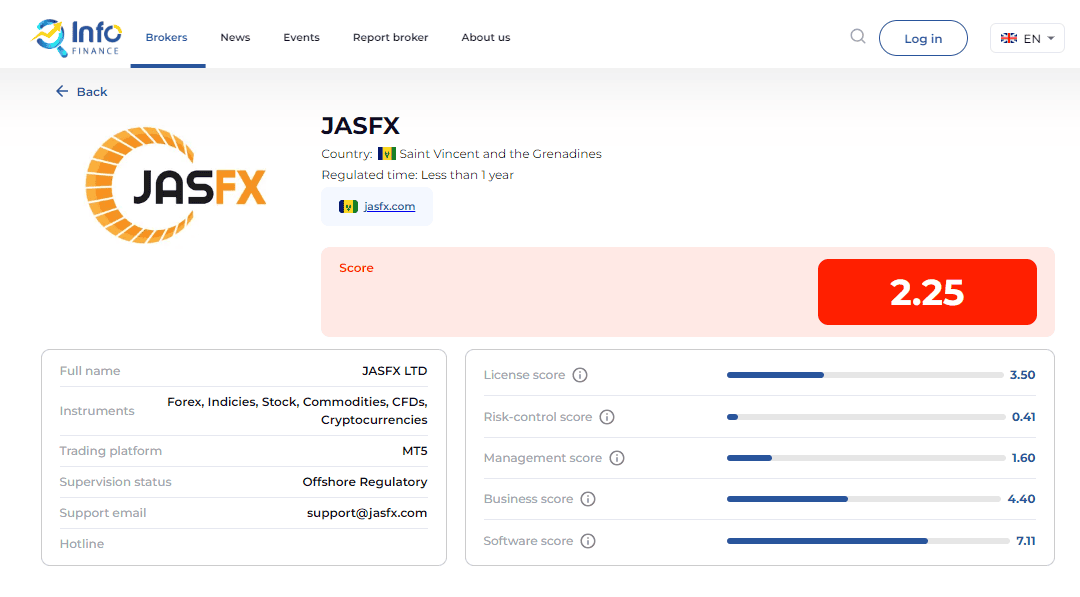Click the 'MT5' trading platform value
This screenshot has height=597, width=1080.
pyautogui.click(x=415, y=451)
